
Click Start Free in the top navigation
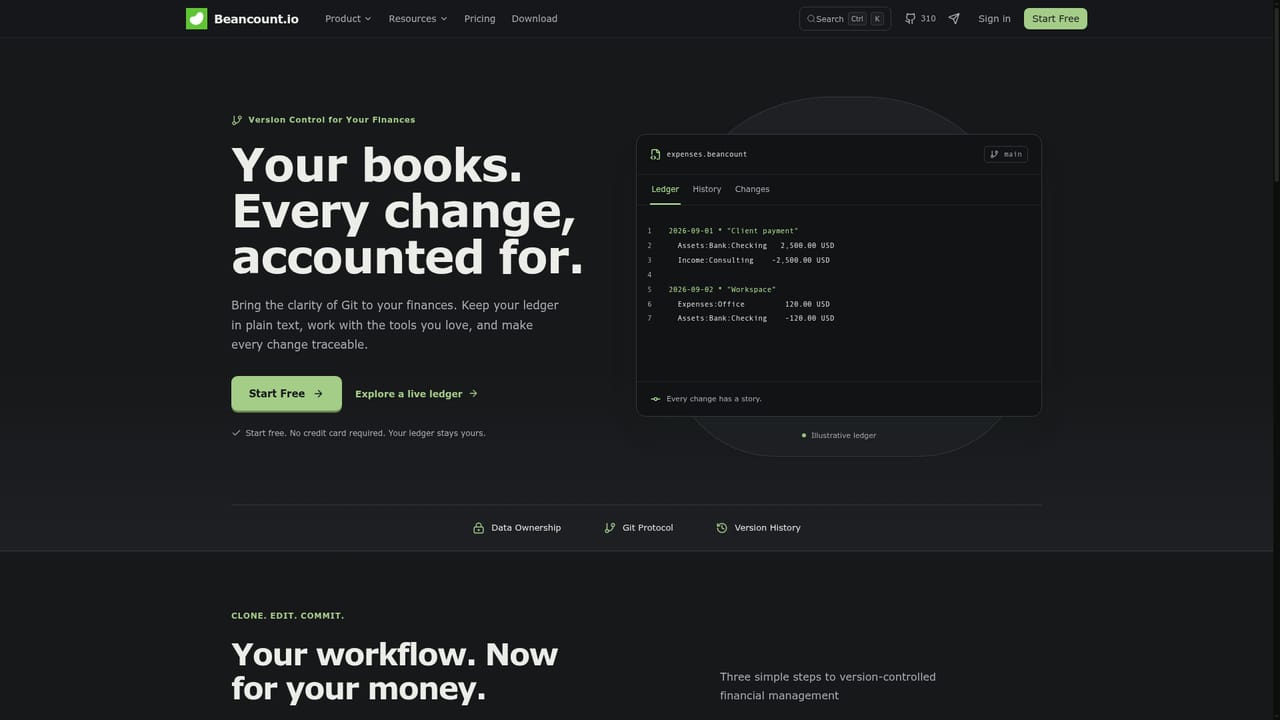pyautogui.click(x=1055, y=19)
